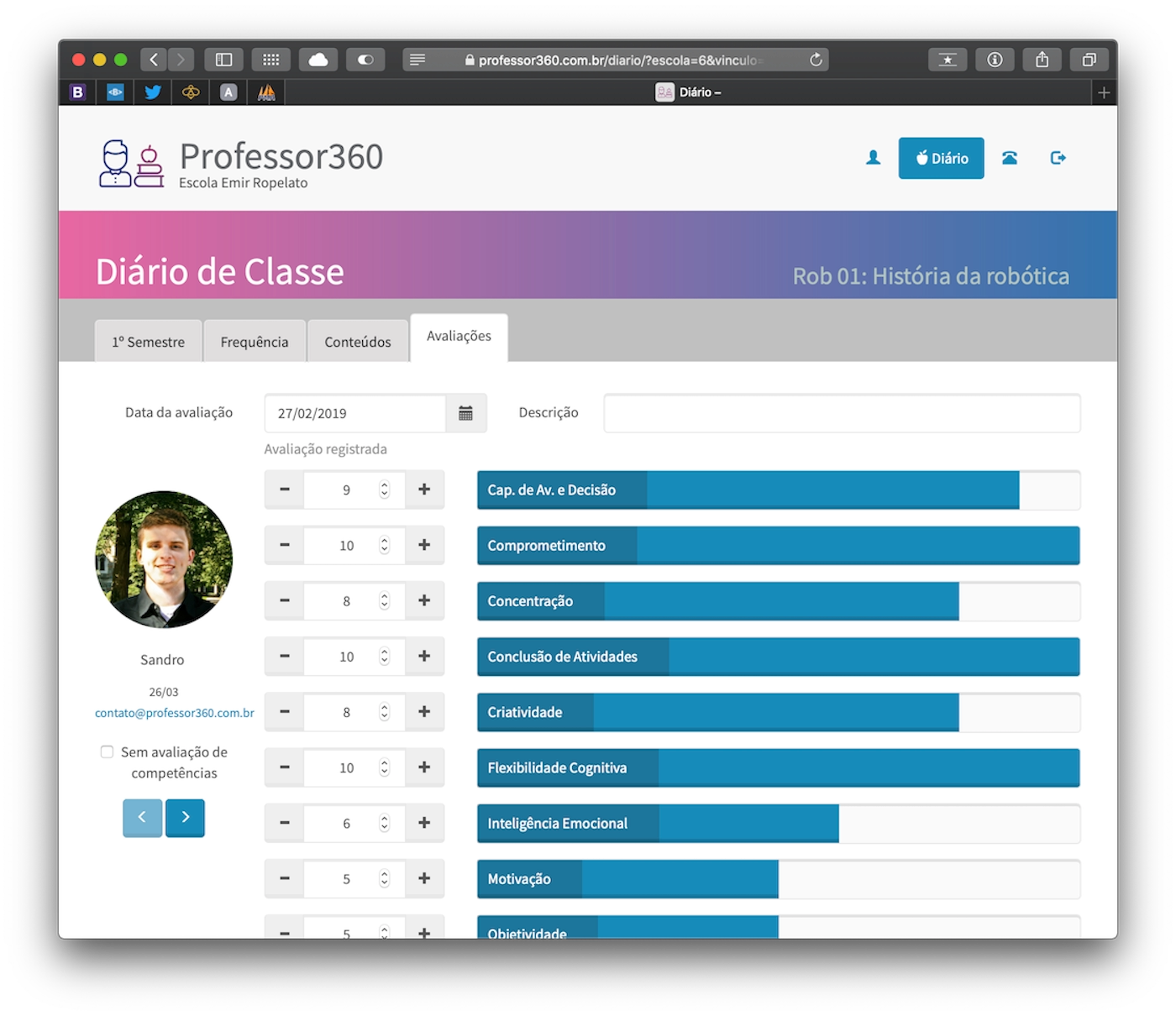1176x1016 pixels.
Task: Open the iCloud tabs icon
Action: click(318, 60)
